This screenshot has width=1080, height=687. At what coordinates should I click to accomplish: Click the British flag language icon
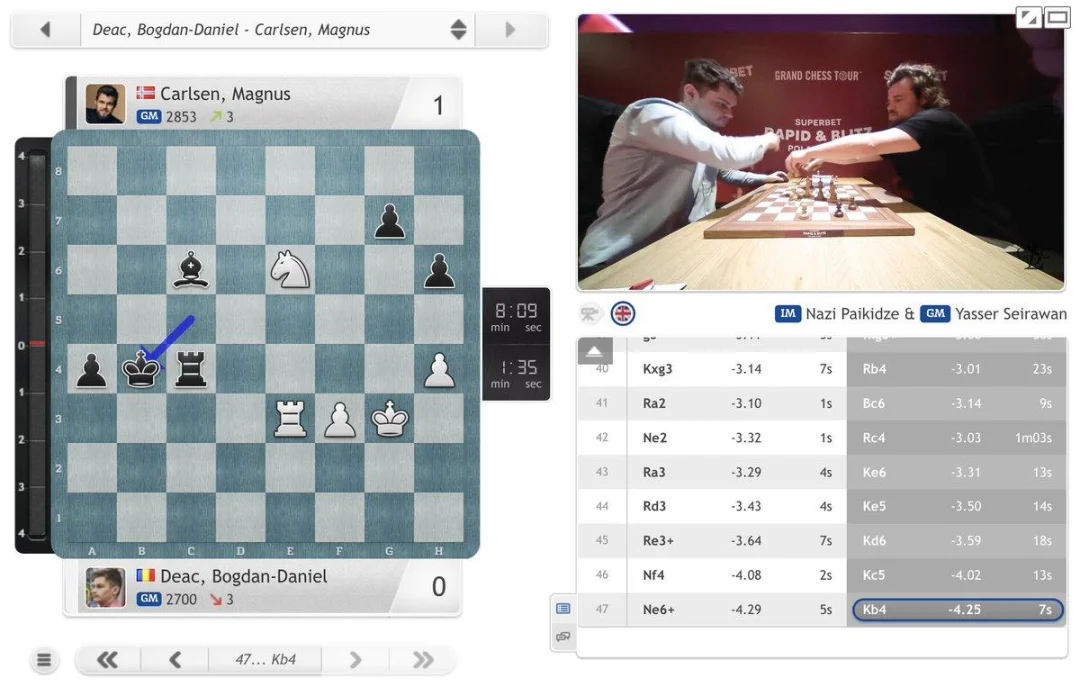[623, 314]
